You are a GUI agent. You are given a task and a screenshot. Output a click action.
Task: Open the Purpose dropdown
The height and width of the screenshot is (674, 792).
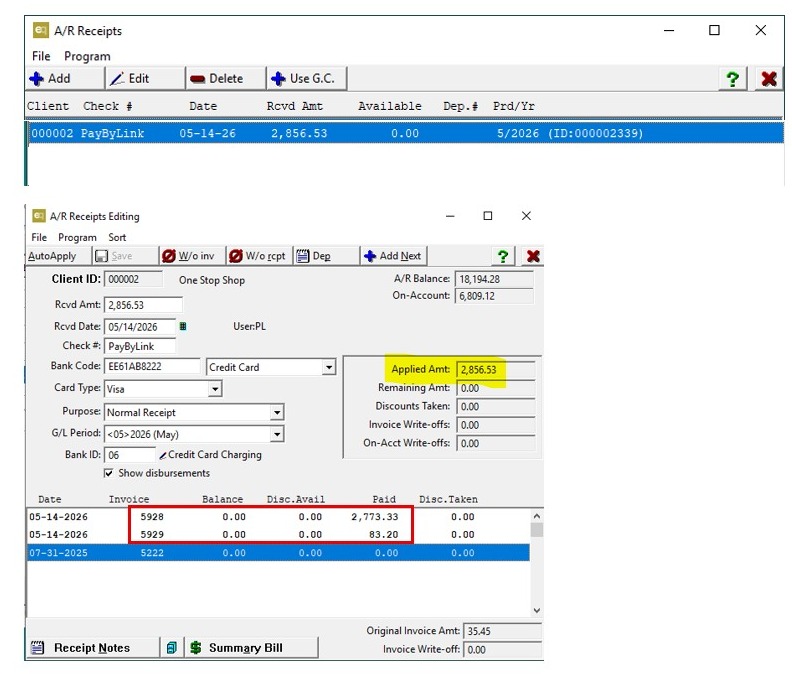tap(277, 412)
